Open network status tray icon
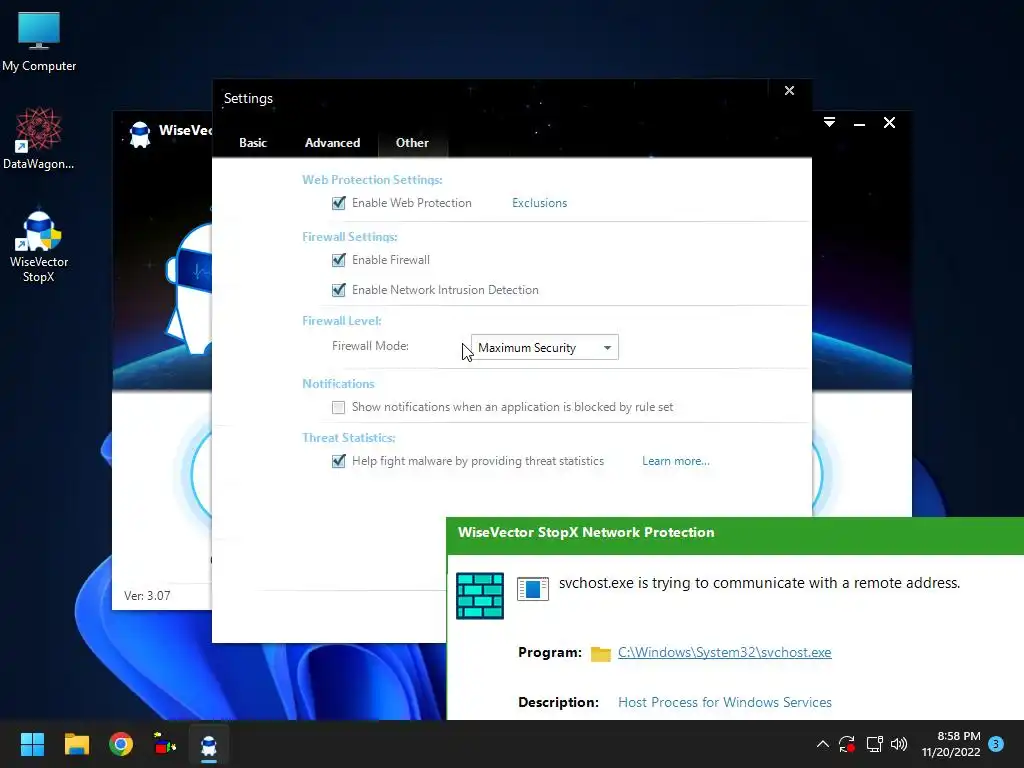 (x=874, y=744)
